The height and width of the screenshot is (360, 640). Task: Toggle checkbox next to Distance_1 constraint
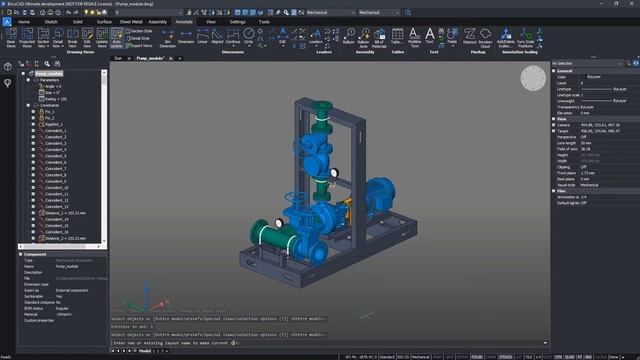point(33,213)
